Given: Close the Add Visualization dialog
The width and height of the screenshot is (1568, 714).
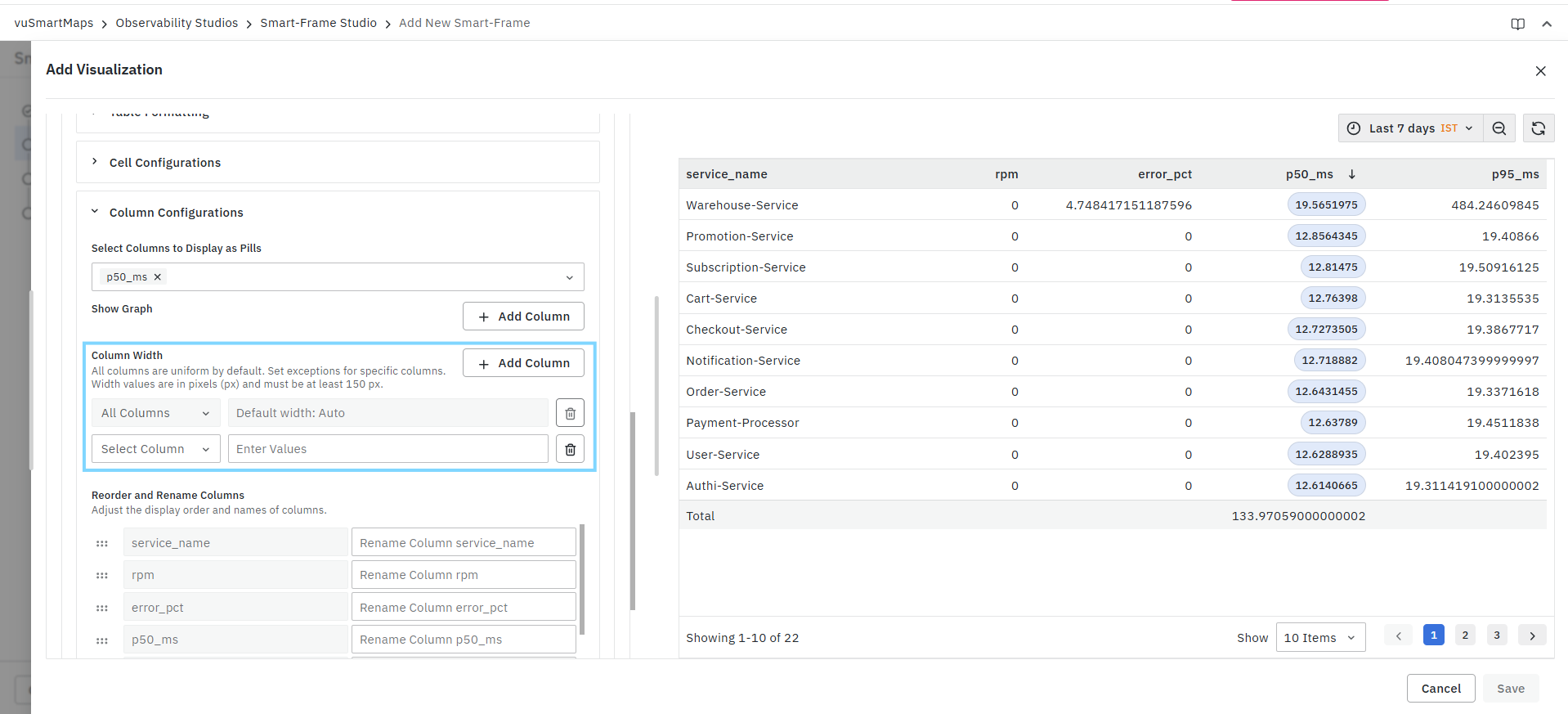Looking at the screenshot, I should [x=1540, y=71].
